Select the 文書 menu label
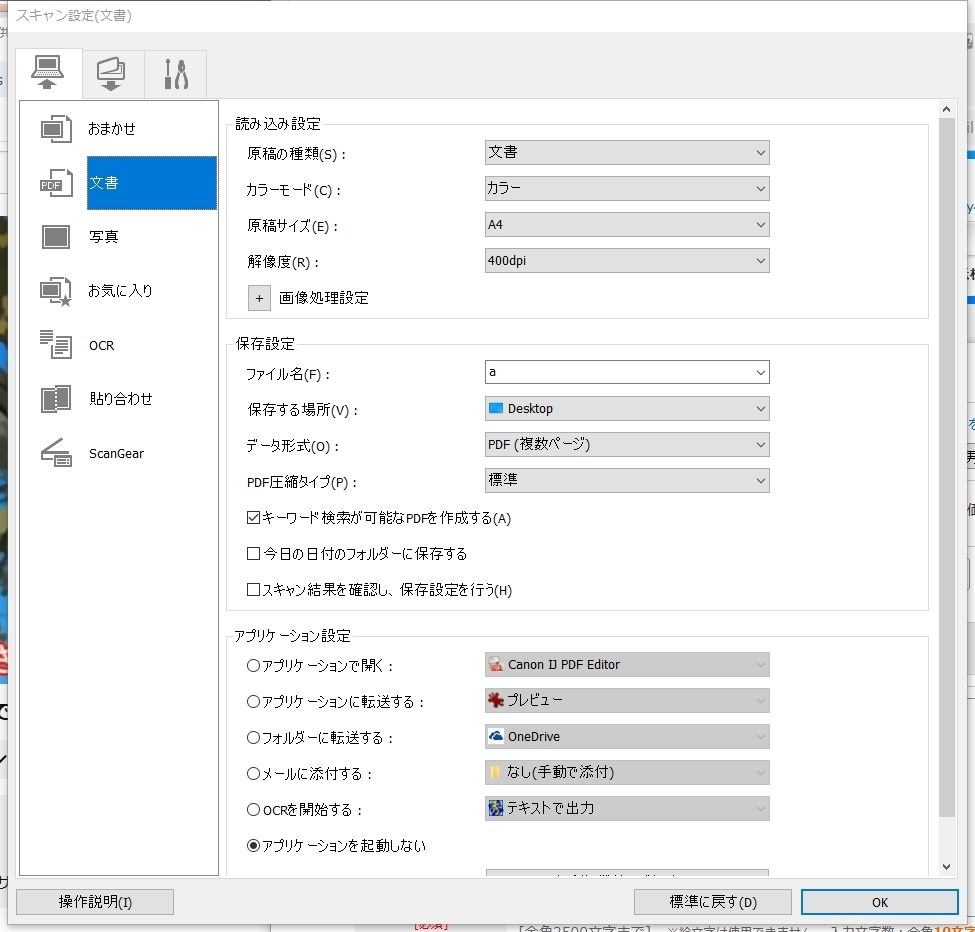 point(152,183)
